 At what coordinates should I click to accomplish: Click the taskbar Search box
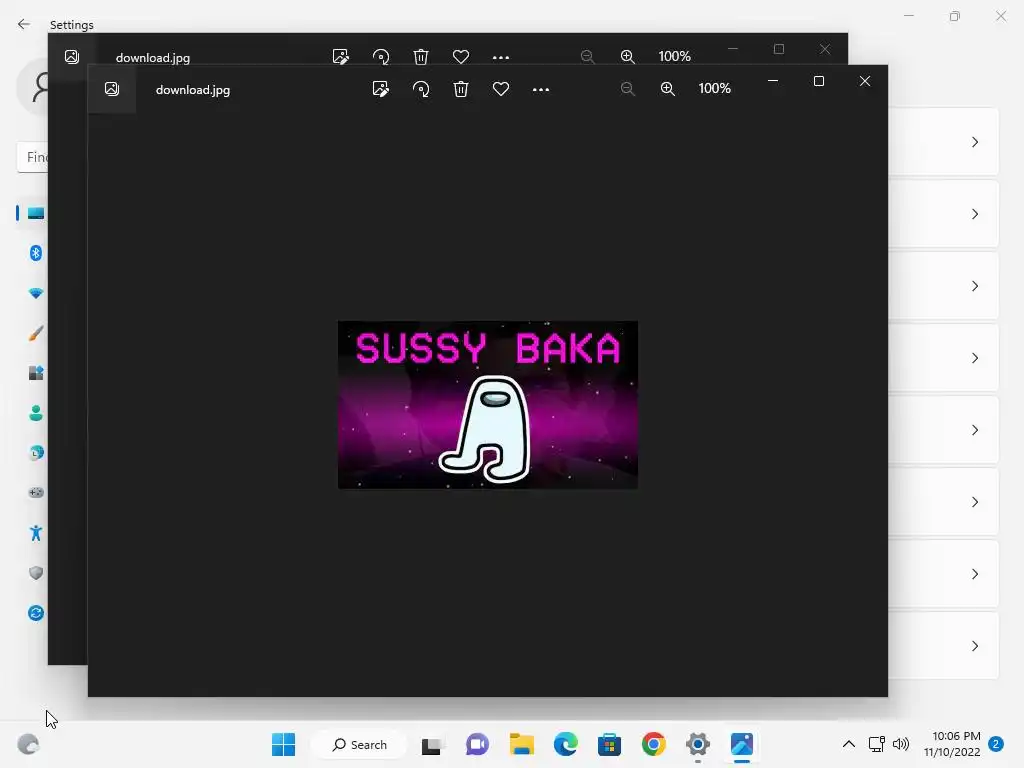(359, 744)
